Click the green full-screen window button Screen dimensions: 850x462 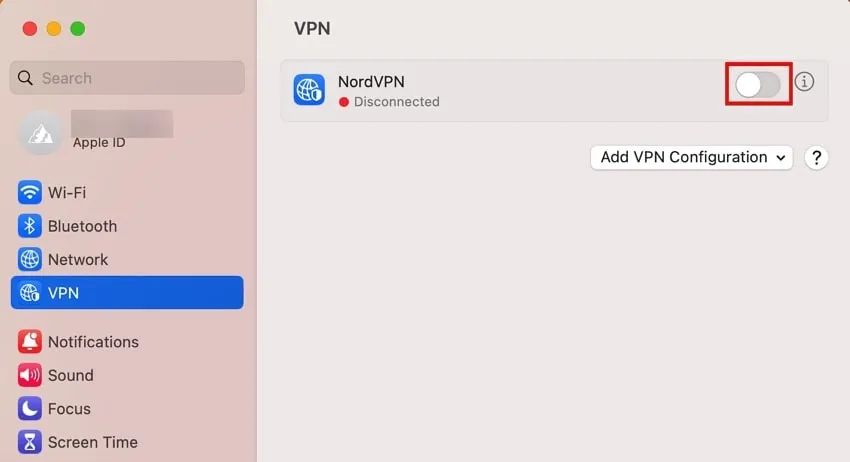(78, 29)
